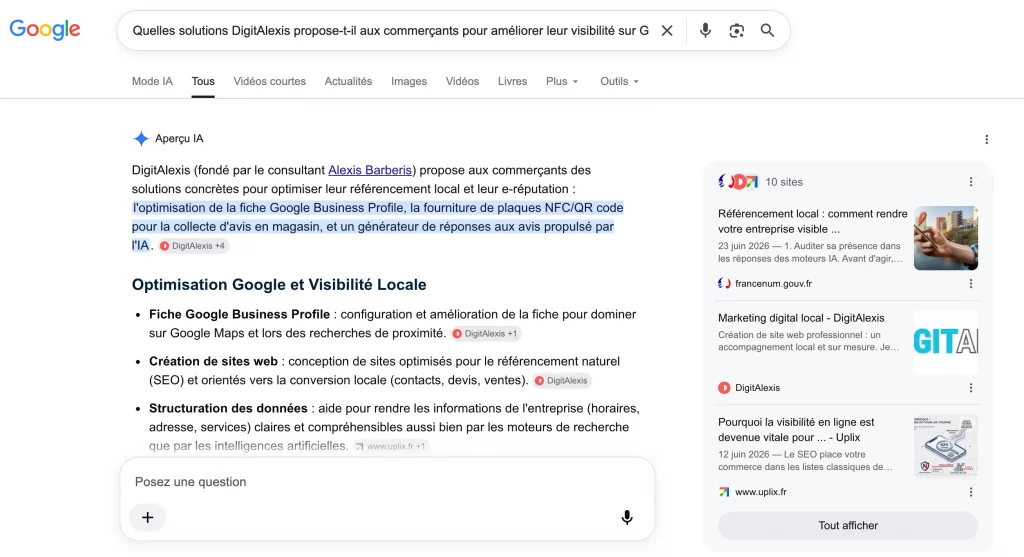Select the Tous tab
Viewport: 1024px width, 557px height.
(x=203, y=82)
